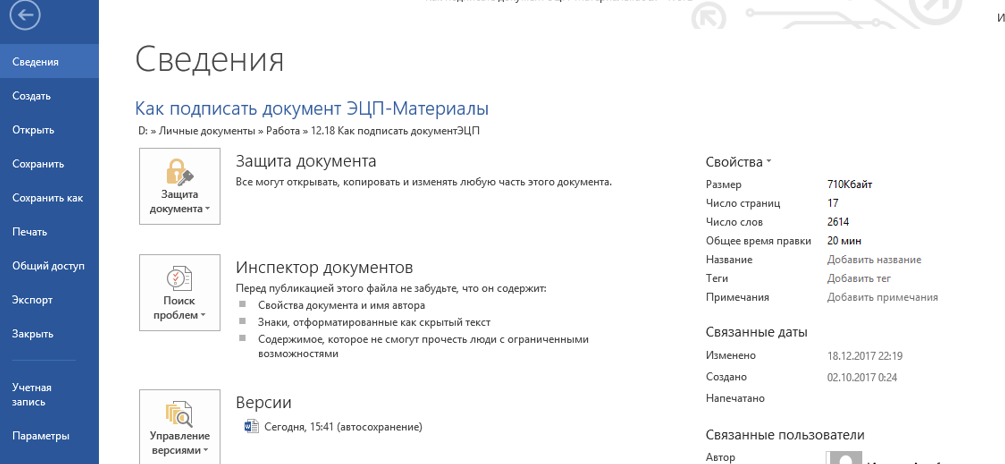
Task: Click the Check for Issues inspector icon
Action: (179, 278)
